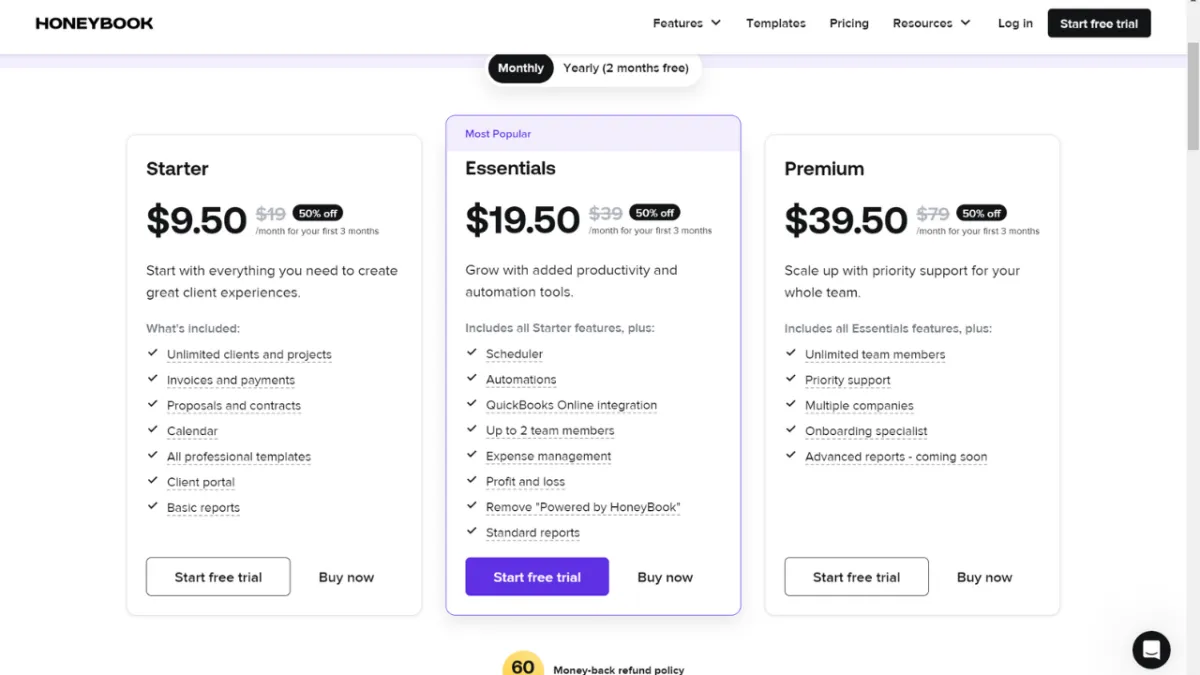Click the Log in link
The height and width of the screenshot is (675, 1200).
pyautogui.click(x=1015, y=23)
